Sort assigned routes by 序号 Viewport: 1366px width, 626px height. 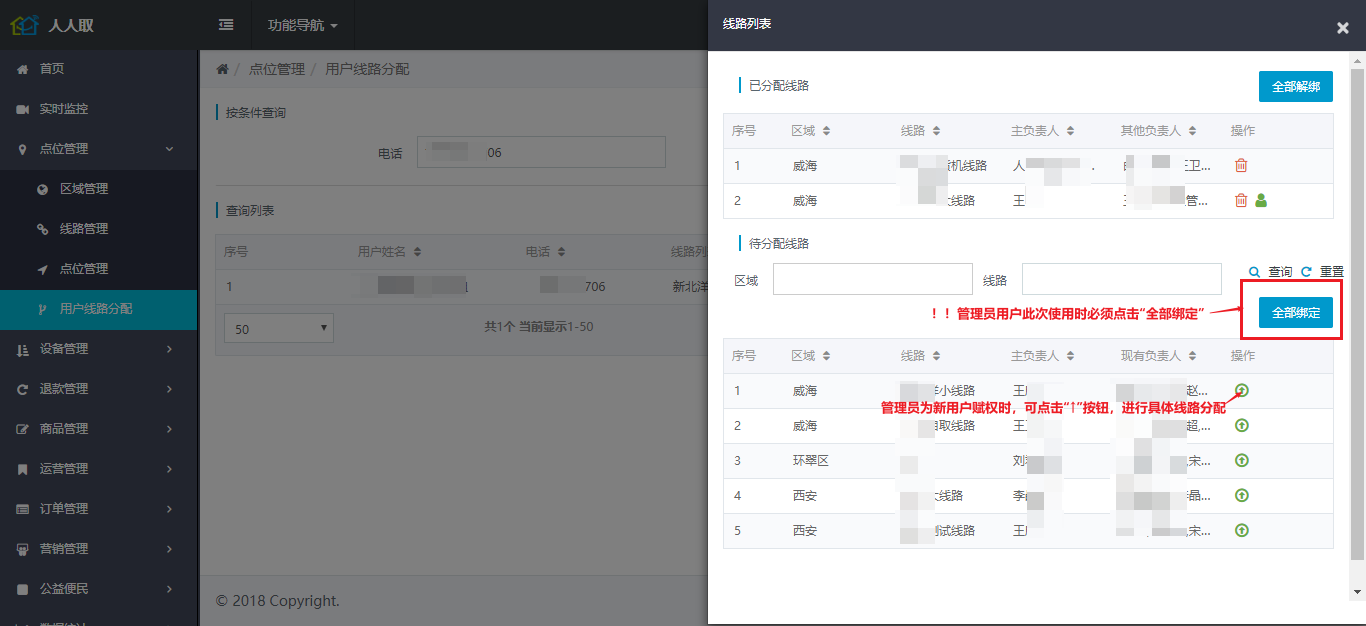pyautogui.click(x=744, y=131)
